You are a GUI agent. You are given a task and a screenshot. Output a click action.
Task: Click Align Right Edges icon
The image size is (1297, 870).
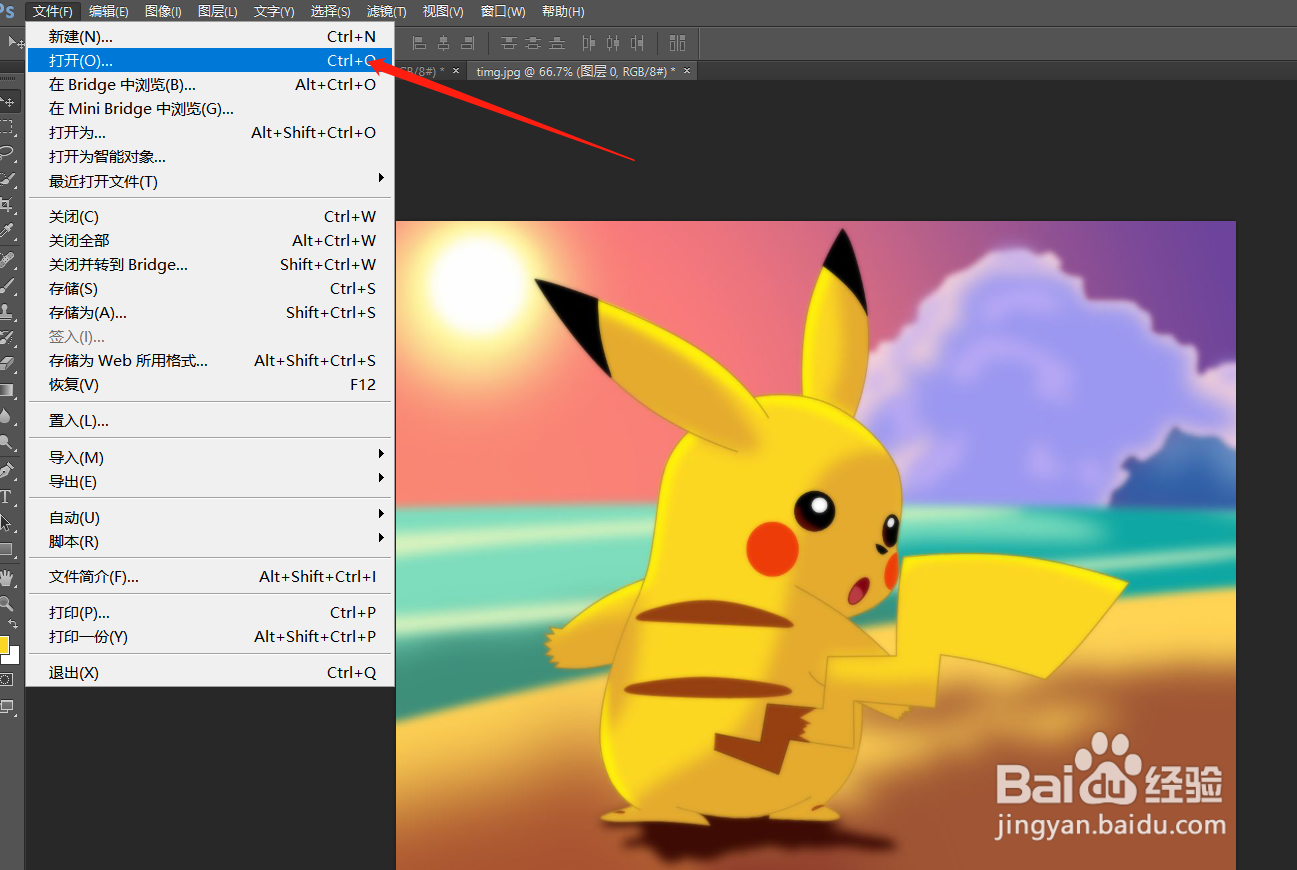[467, 43]
